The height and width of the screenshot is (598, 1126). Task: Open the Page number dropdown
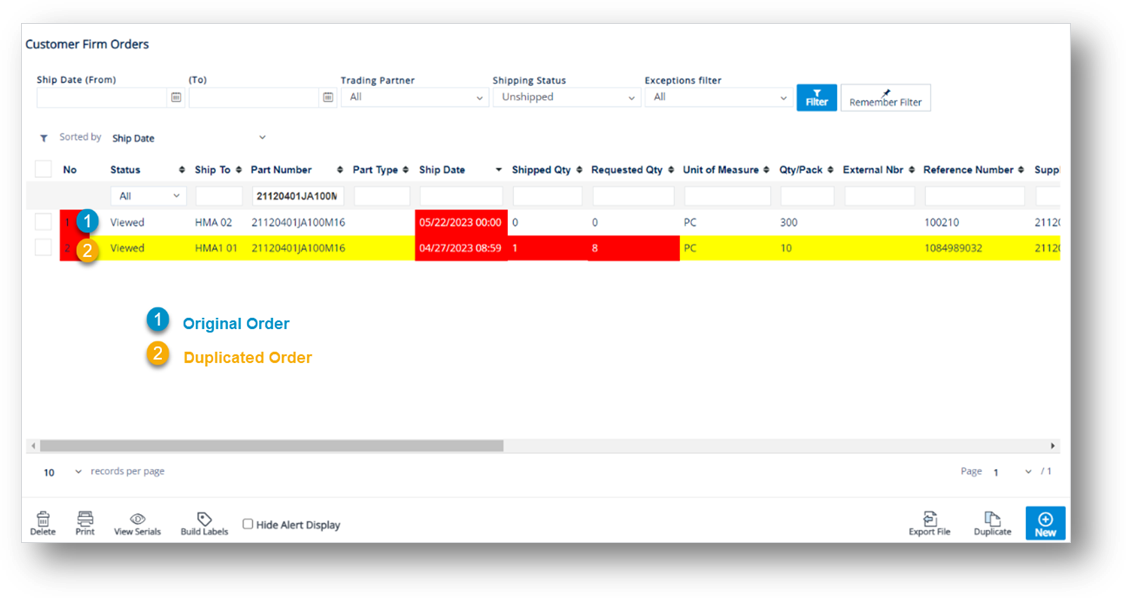1013,472
